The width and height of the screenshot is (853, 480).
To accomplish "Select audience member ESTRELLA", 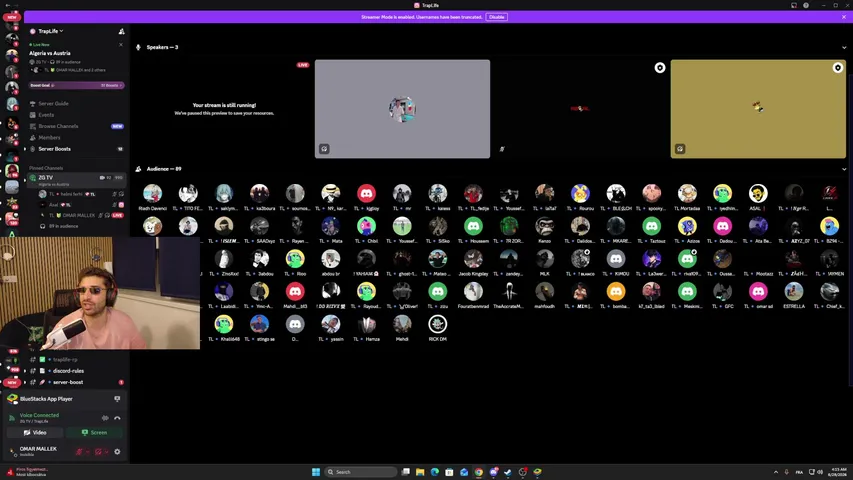I will tap(794, 295).
